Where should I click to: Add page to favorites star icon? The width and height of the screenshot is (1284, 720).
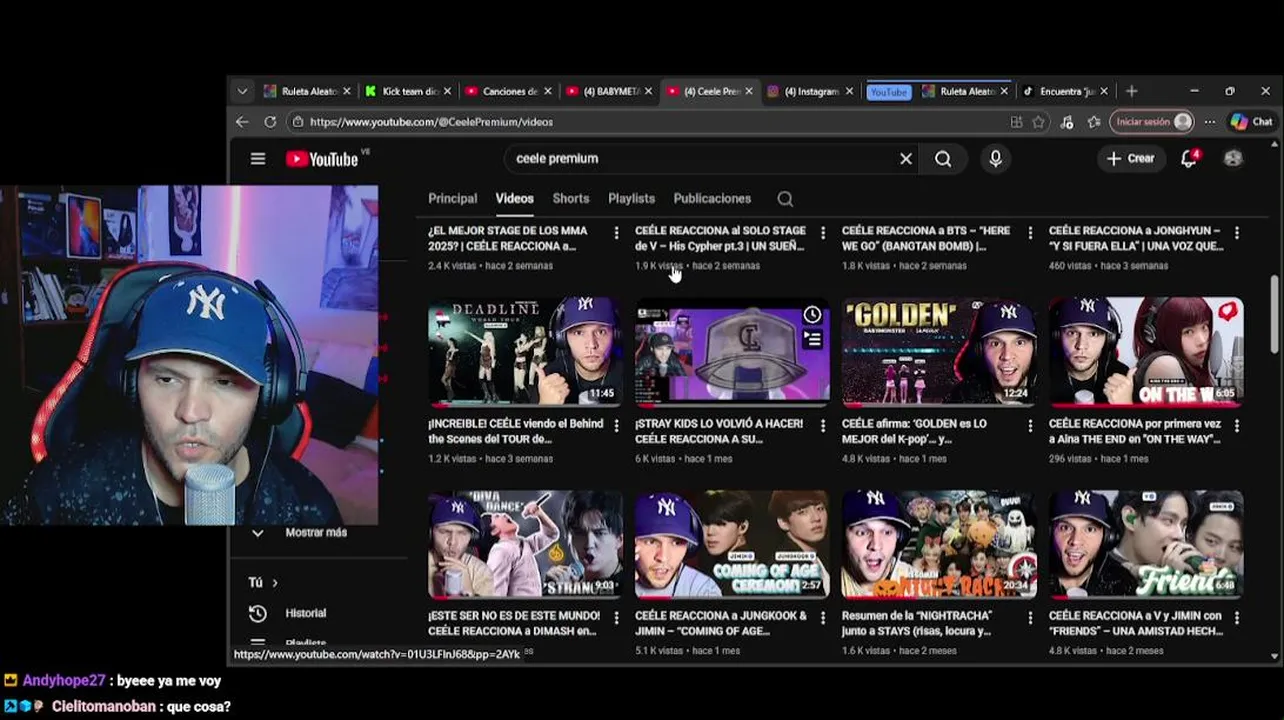(1039, 121)
